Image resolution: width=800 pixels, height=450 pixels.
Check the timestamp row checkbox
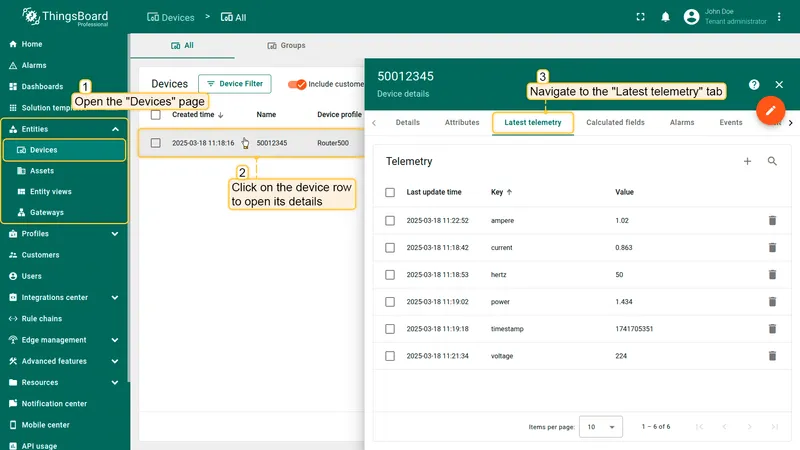click(x=390, y=329)
